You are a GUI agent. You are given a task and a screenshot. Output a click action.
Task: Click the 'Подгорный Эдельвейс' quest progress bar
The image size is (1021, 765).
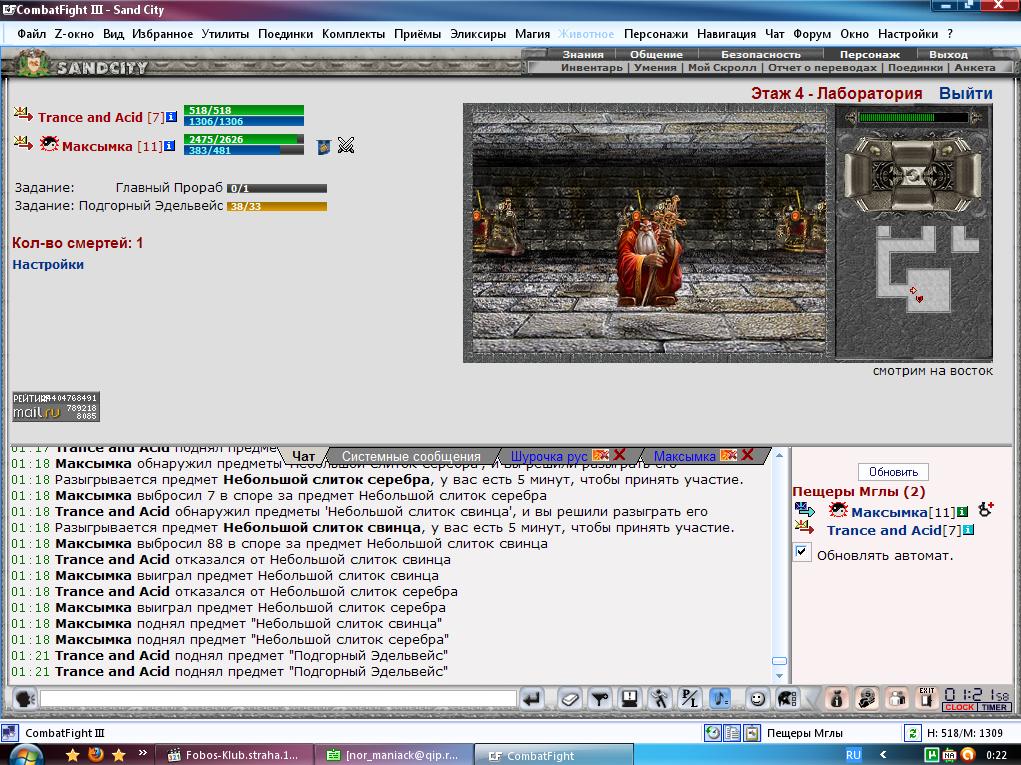277,206
